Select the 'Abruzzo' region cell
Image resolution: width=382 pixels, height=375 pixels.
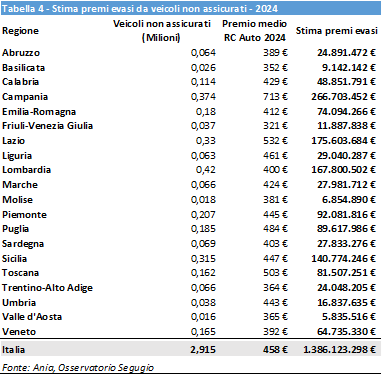(21, 53)
